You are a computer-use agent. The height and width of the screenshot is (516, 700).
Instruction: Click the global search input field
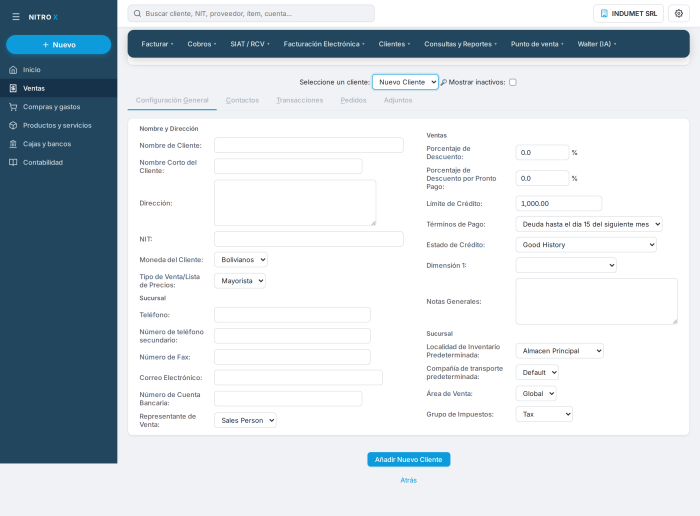point(251,13)
